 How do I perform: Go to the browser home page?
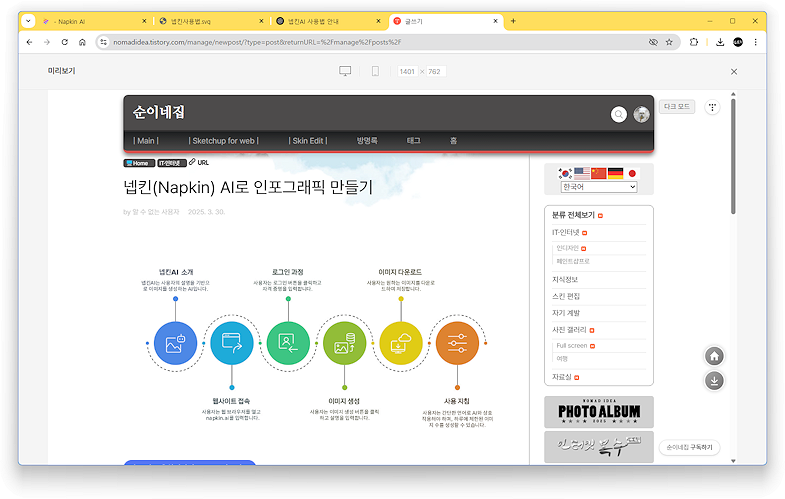tap(82, 42)
